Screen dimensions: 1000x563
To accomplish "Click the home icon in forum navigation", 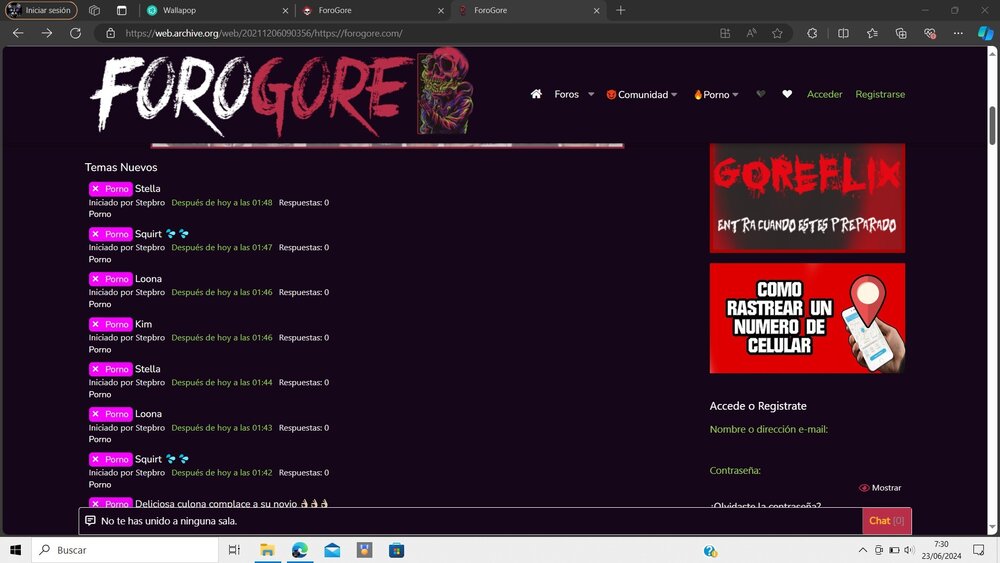I will pyautogui.click(x=536, y=94).
